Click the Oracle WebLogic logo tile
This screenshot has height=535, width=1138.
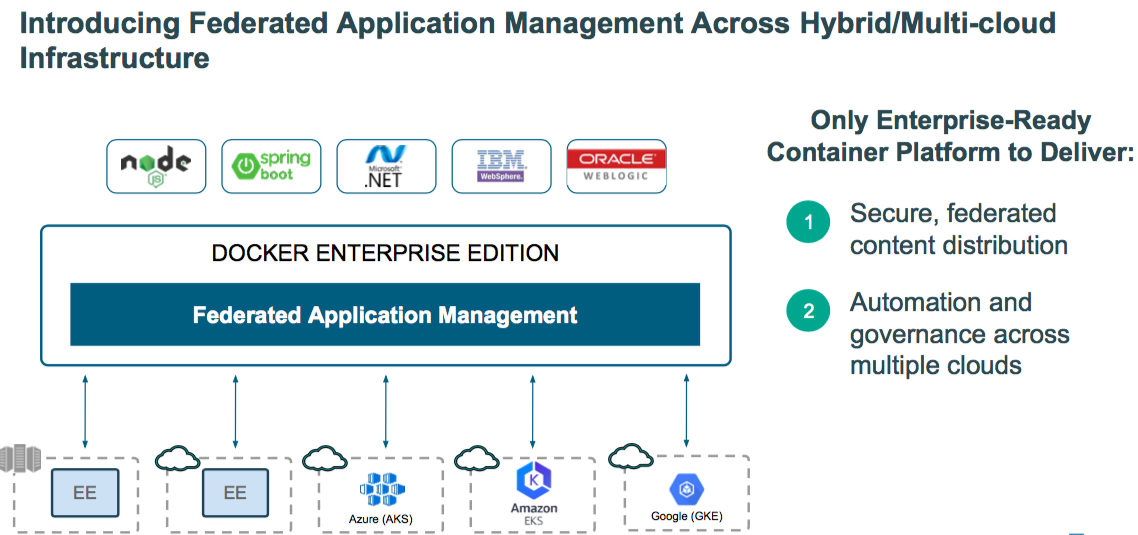tap(616, 166)
